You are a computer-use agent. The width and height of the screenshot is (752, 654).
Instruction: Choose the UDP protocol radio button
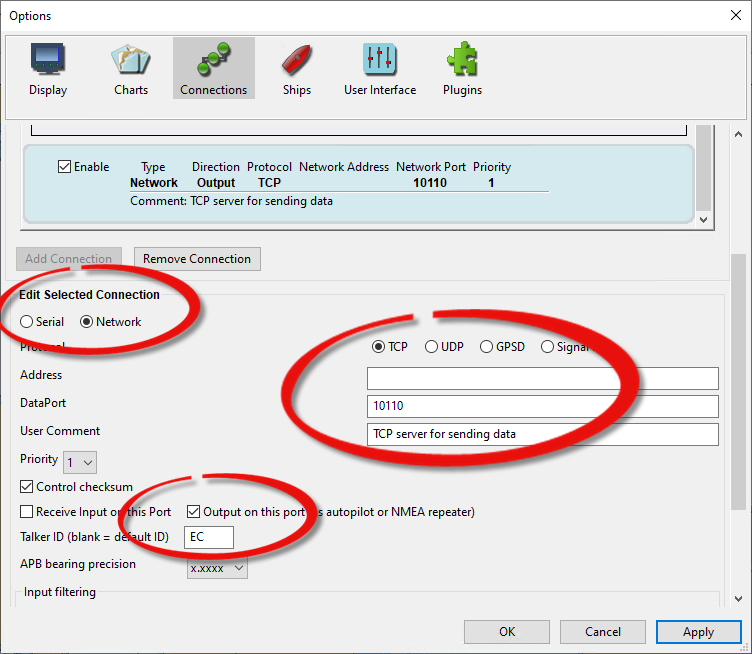pos(431,347)
